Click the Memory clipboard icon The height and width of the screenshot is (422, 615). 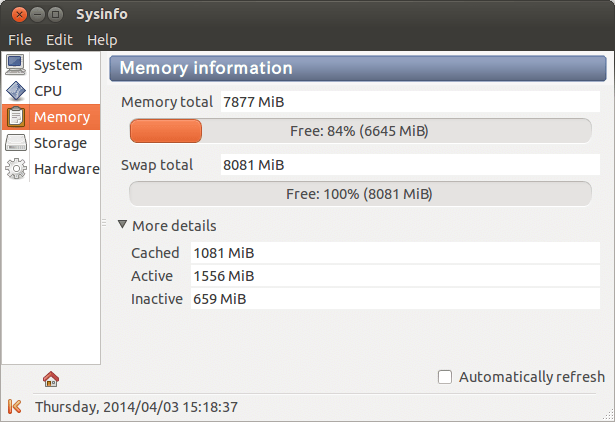pyautogui.click(x=16, y=117)
